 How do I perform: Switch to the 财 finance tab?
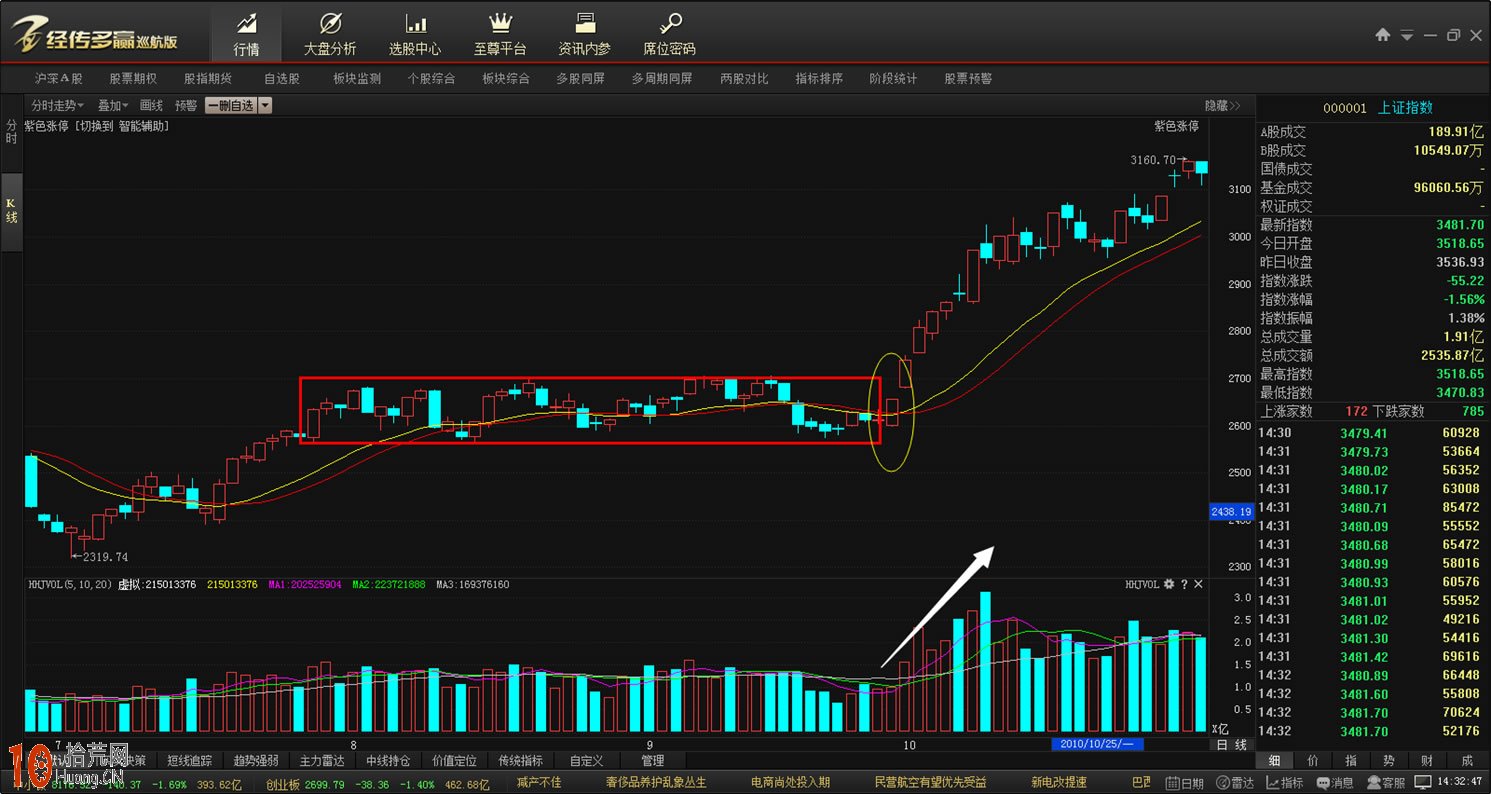click(1427, 761)
